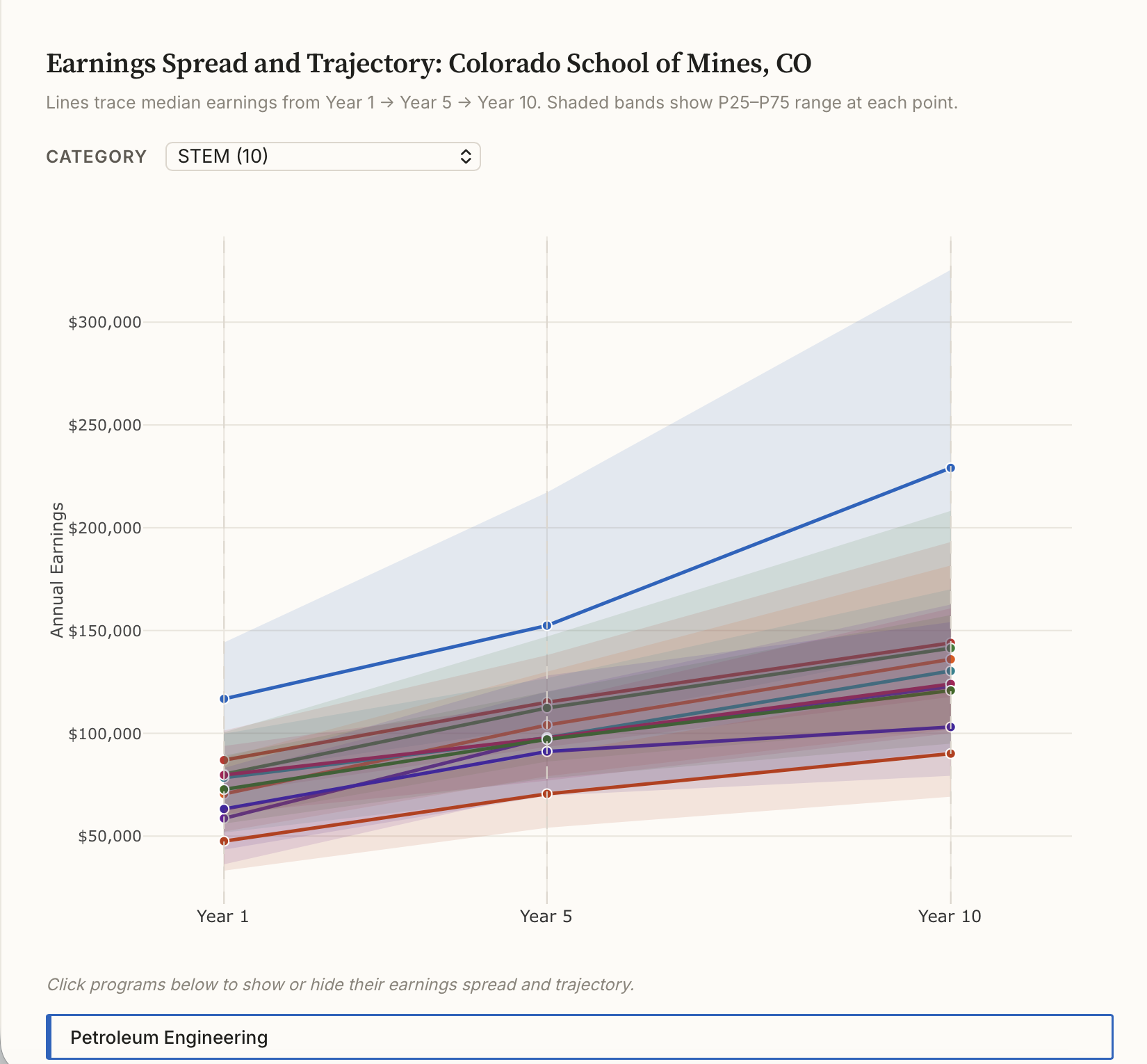
Task: Click the Year 10 axis label
Action: click(x=950, y=917)
